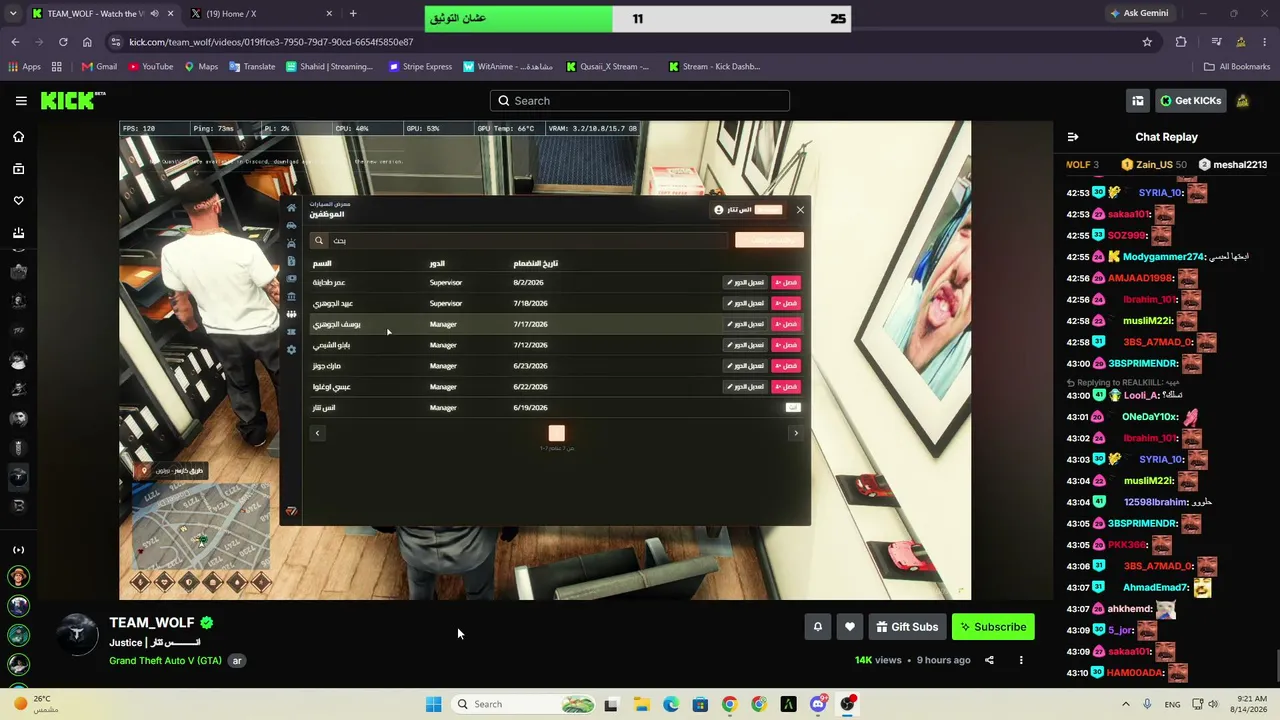Open the browser Extensions puzzle icon

pyautogui.click(x=1181, y=42)
